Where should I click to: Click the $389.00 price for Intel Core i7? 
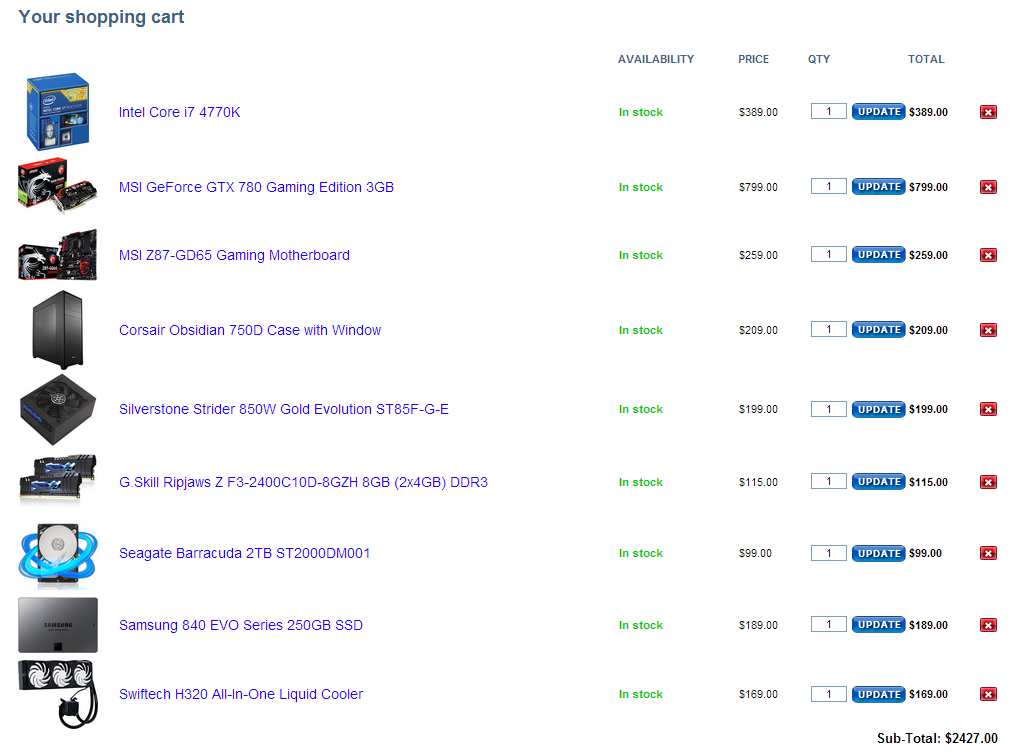pos(758,112)
